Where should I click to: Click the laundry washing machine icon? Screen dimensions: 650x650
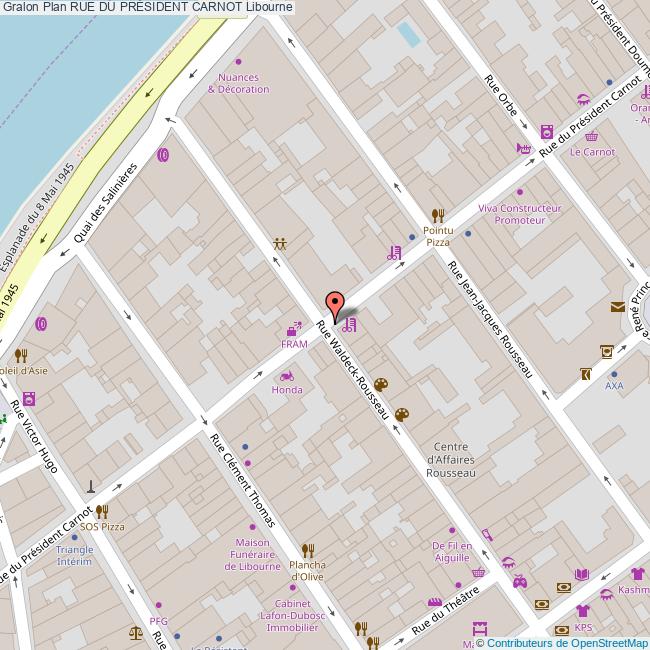[547, 131]
